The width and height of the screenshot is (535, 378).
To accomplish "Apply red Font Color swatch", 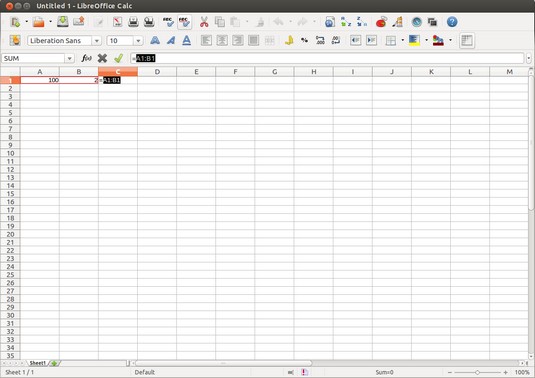I will [x=438, y=41].
